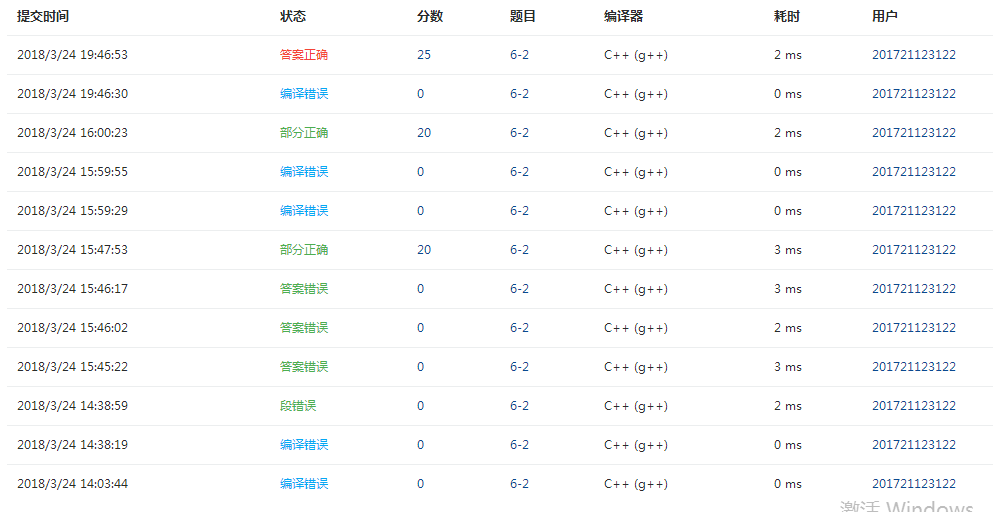
Task: Open problem 6-2 in 16:00:23 row
Action: [x=519, y=133]
